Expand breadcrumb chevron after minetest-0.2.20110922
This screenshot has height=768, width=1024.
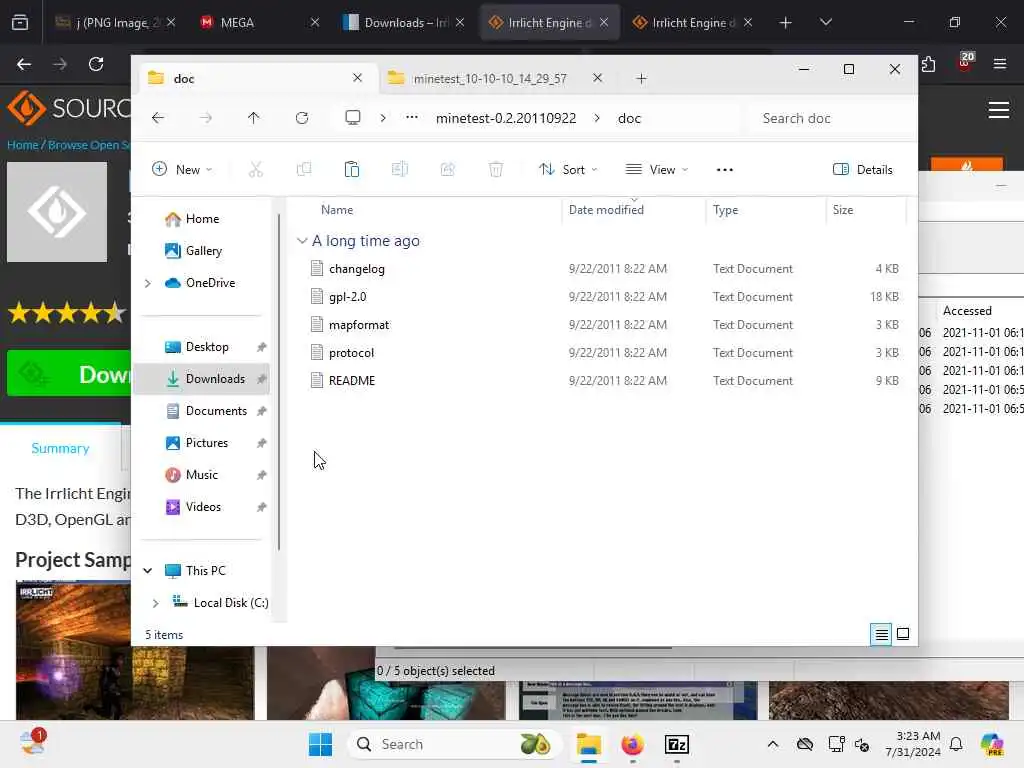coord(597,118)
